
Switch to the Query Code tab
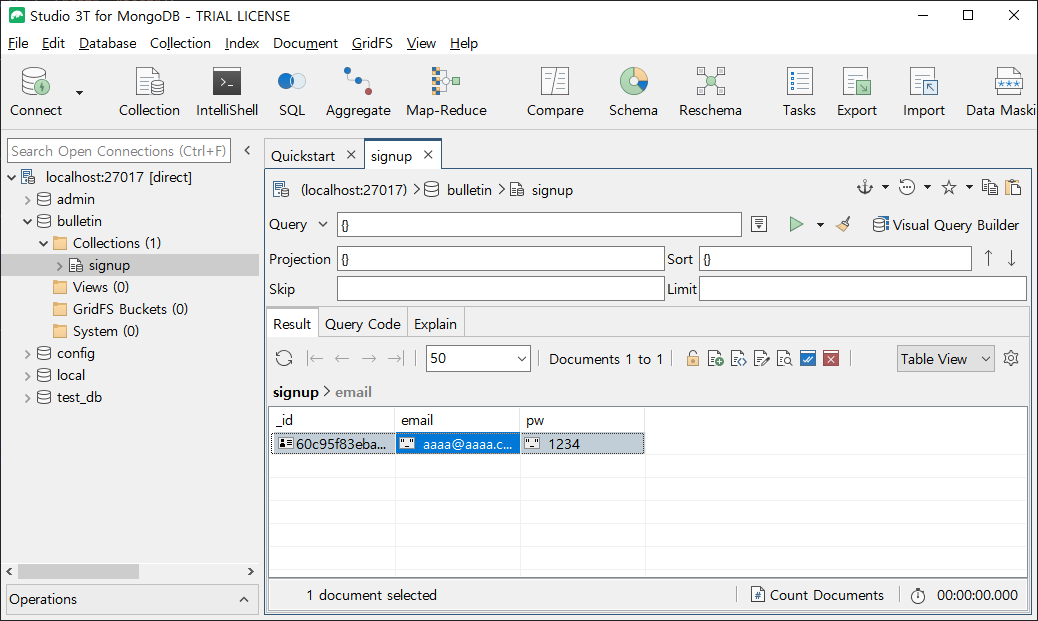click(363, 324)
